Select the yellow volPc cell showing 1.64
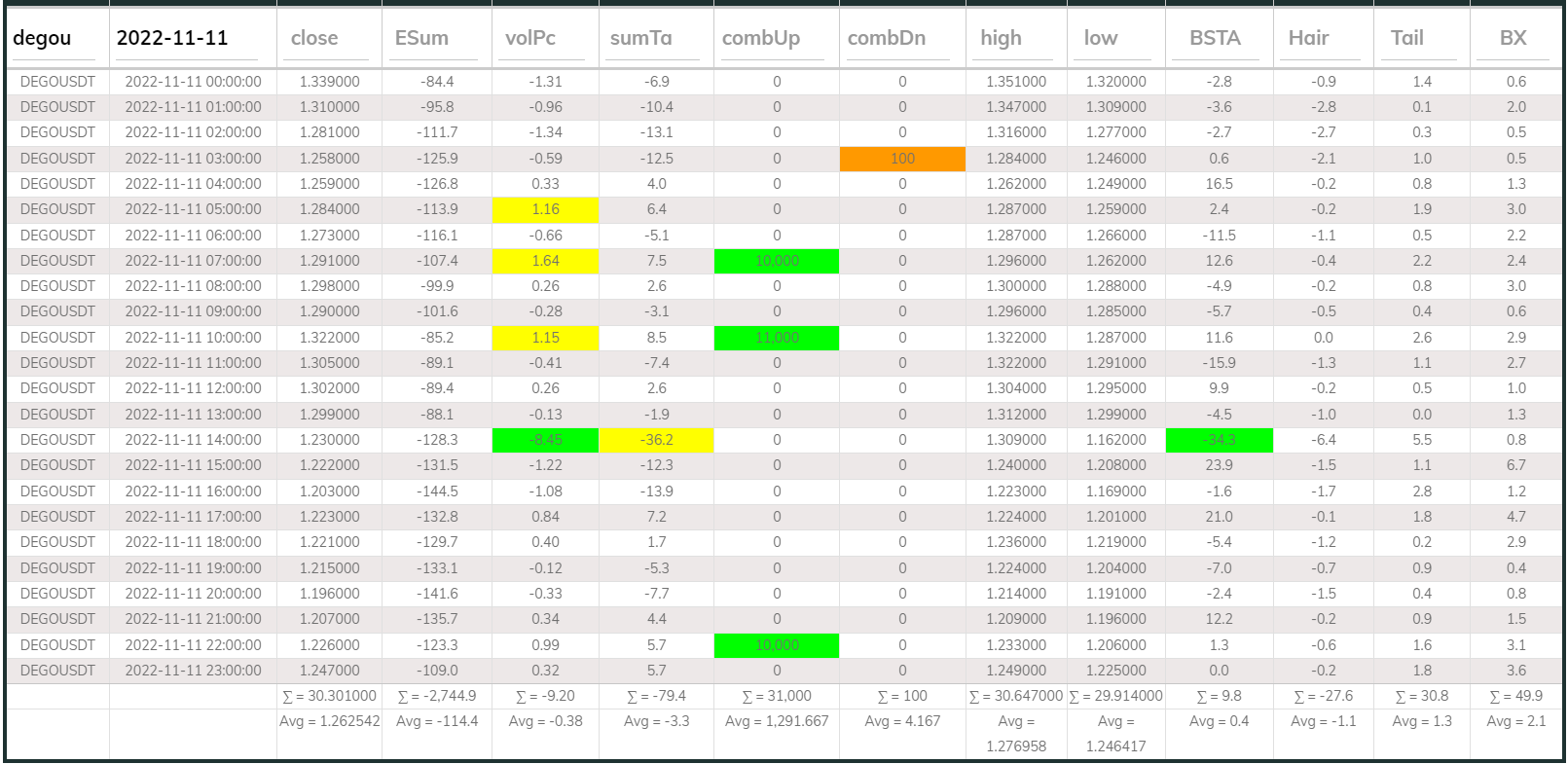This screenshot has height=764, width=1568. 545,261
